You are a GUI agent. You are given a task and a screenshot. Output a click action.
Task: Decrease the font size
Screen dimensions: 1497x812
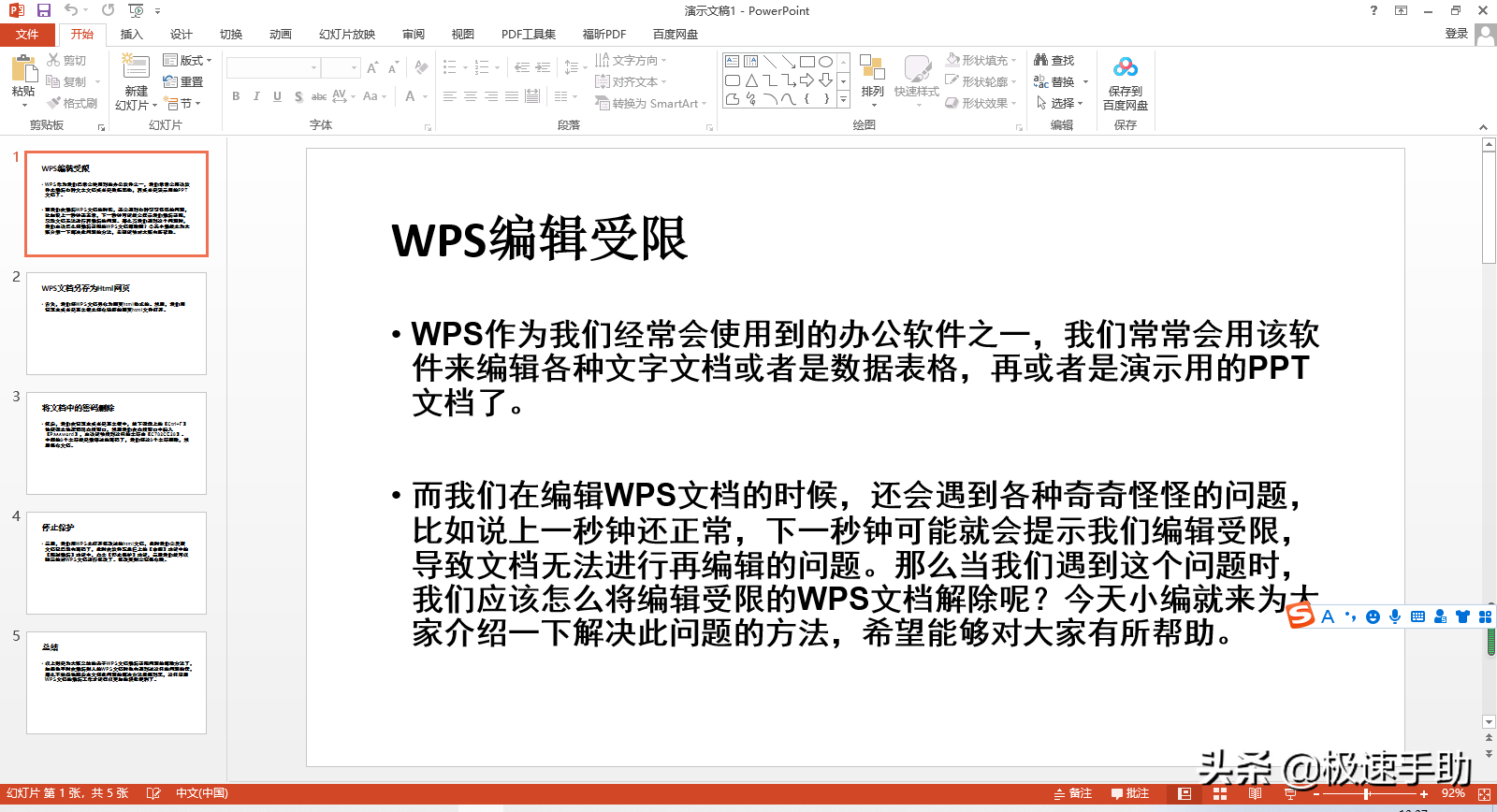(393, 68)
